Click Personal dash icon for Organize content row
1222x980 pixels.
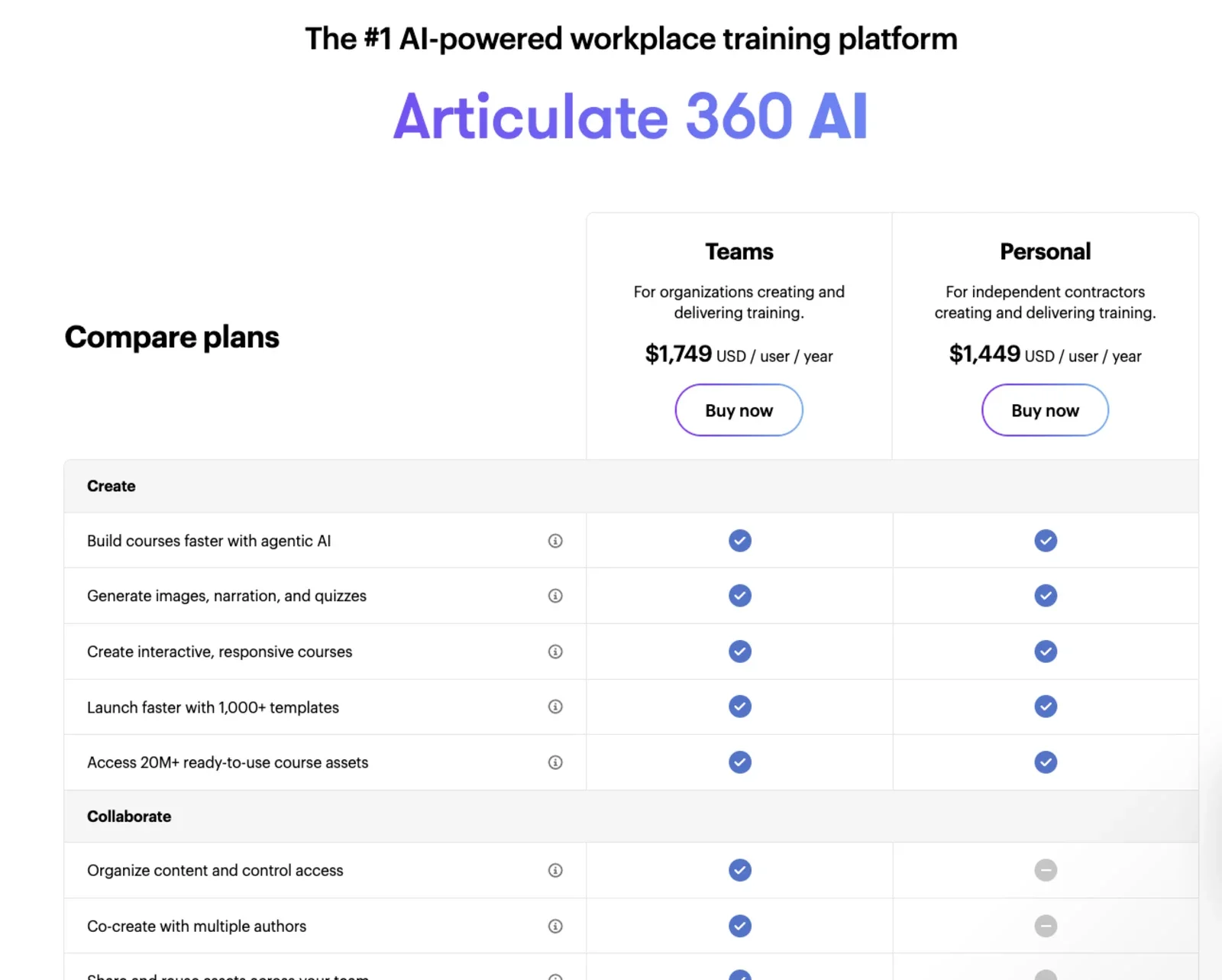coord(1046,870)
